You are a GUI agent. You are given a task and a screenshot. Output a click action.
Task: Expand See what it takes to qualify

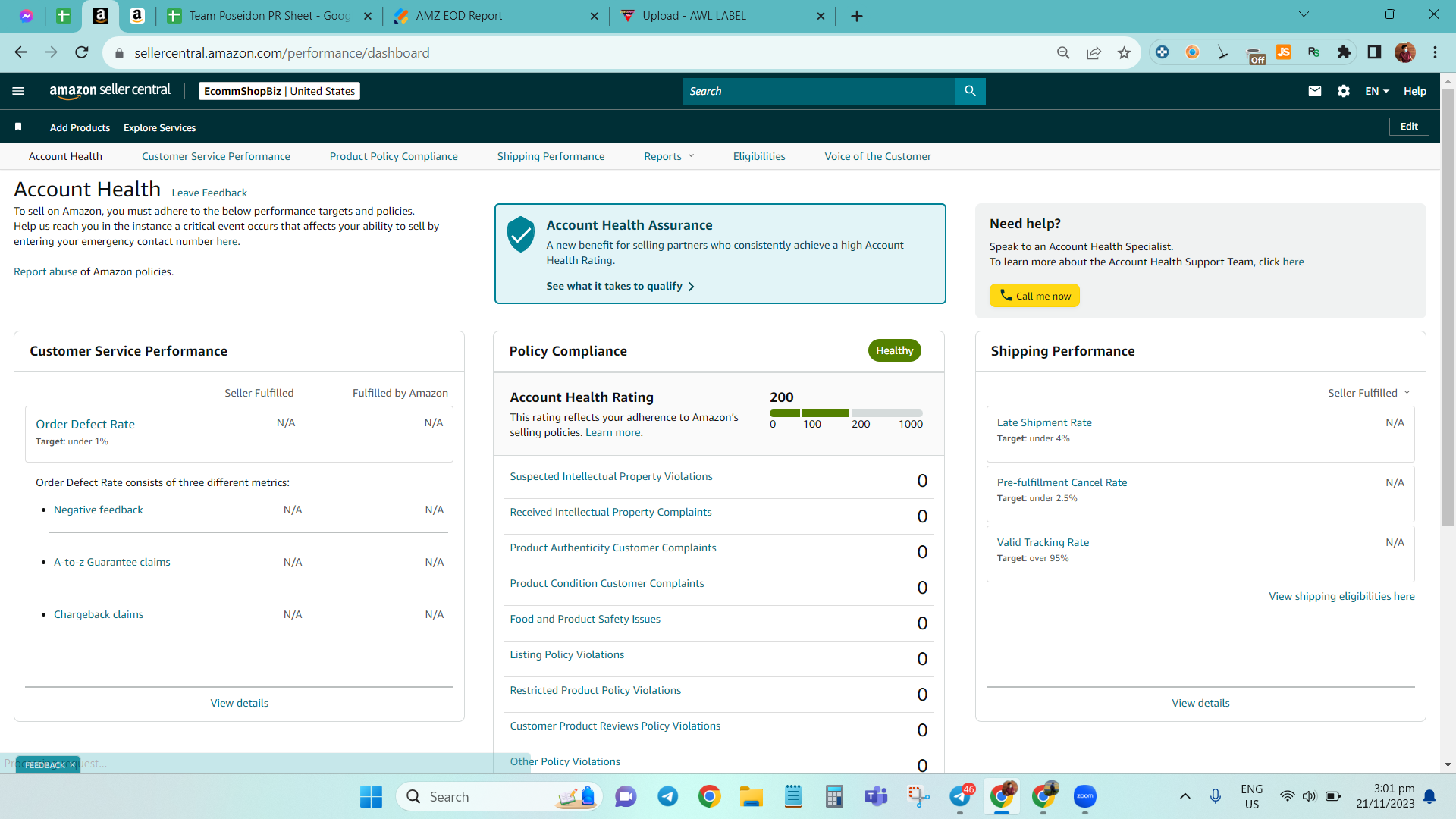620,286
